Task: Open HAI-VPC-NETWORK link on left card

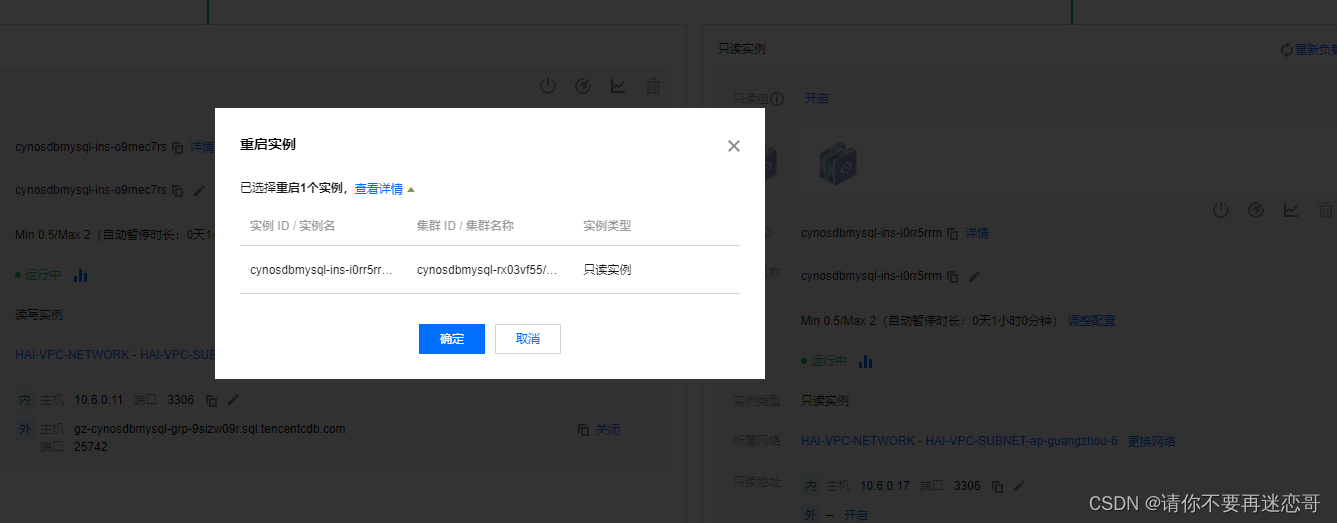Action: pos(73,355)
